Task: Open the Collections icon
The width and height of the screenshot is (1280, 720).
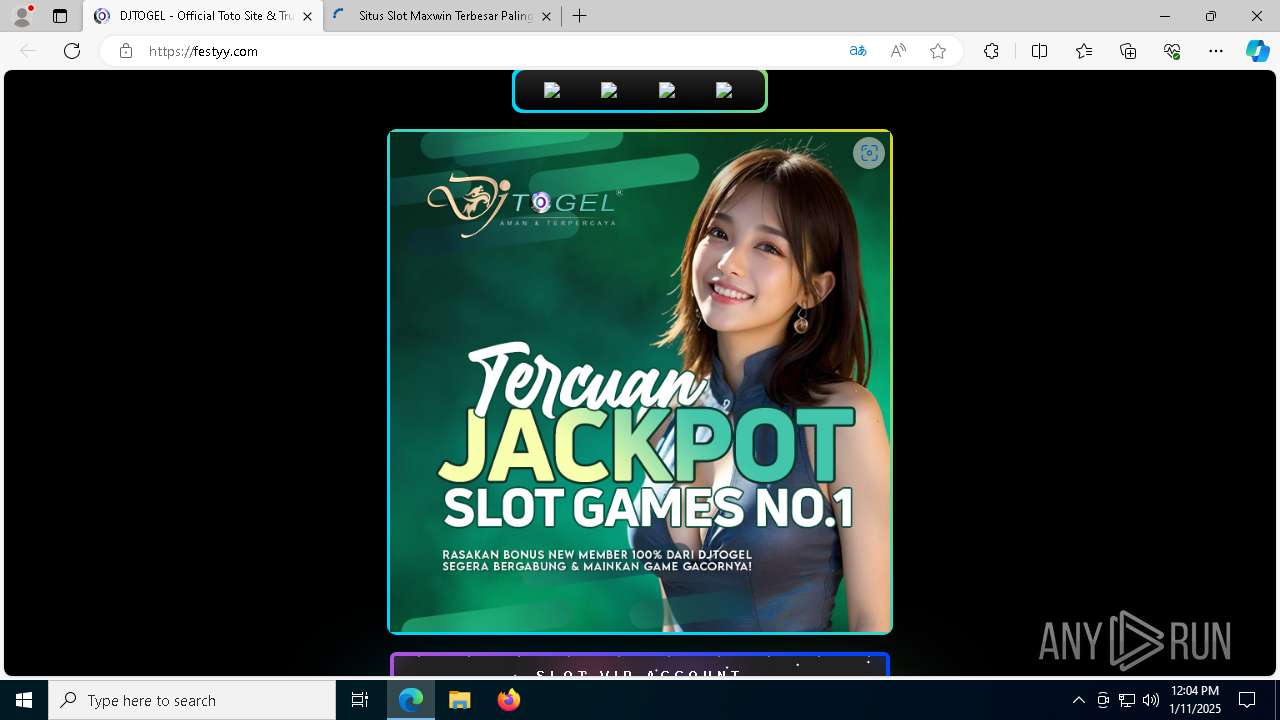Action: tap(1128, 51)
